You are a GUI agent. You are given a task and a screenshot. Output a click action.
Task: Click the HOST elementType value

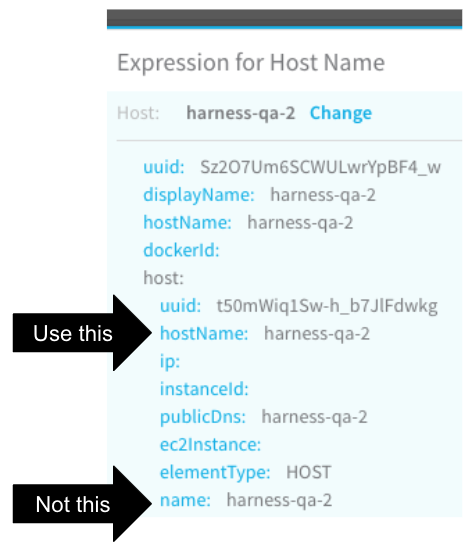(308, 472)
